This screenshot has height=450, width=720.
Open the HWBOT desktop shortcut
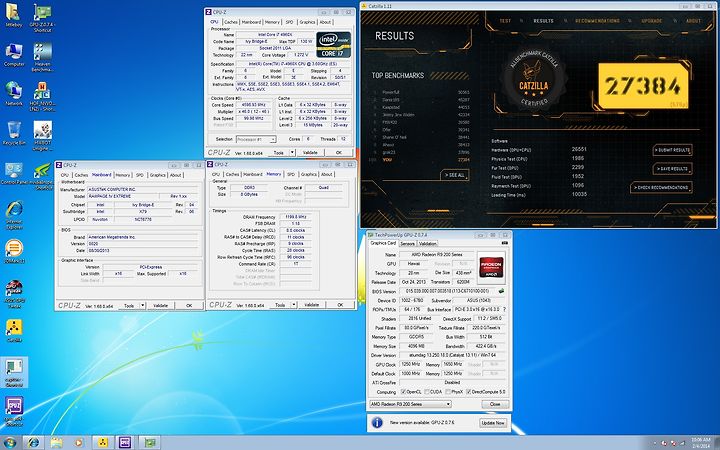coord(42,136)
